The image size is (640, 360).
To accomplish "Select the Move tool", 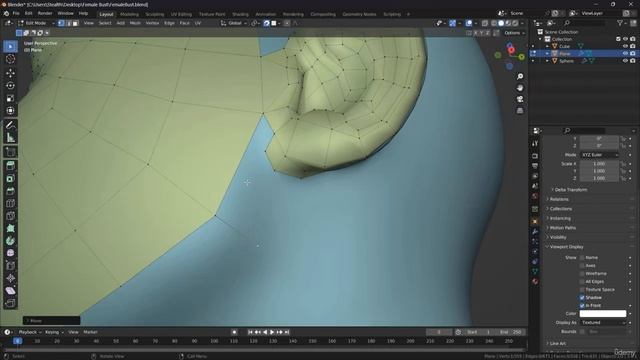I will [x=10, y=73].
